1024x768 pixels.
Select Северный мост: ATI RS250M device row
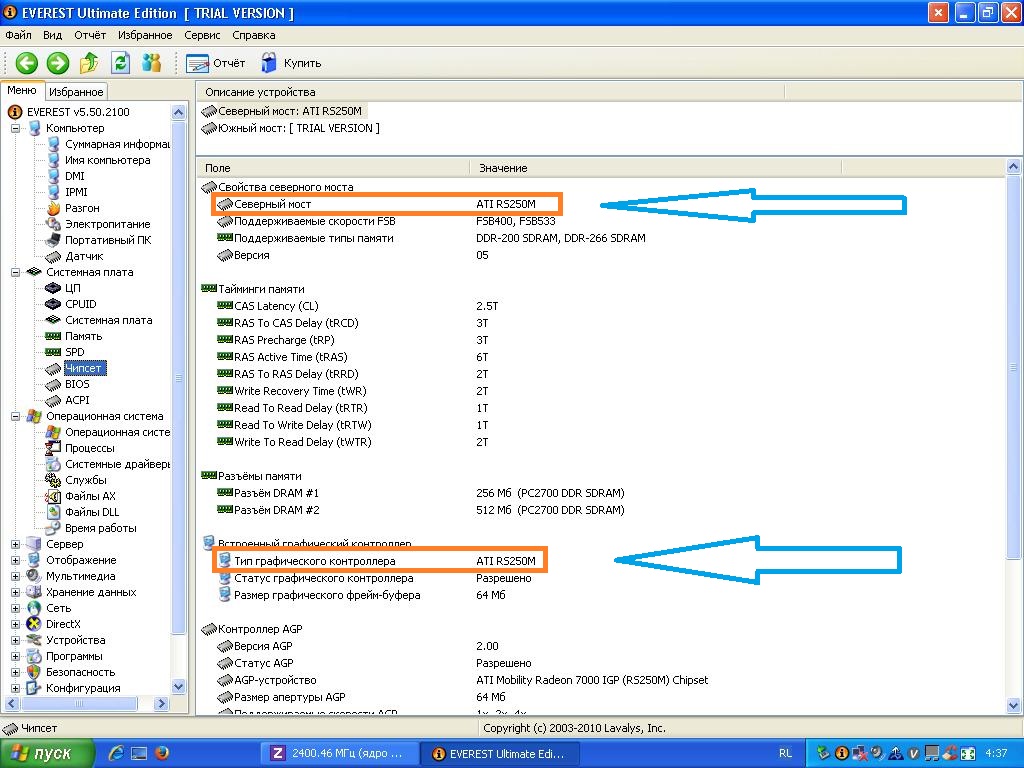point(282,111)
